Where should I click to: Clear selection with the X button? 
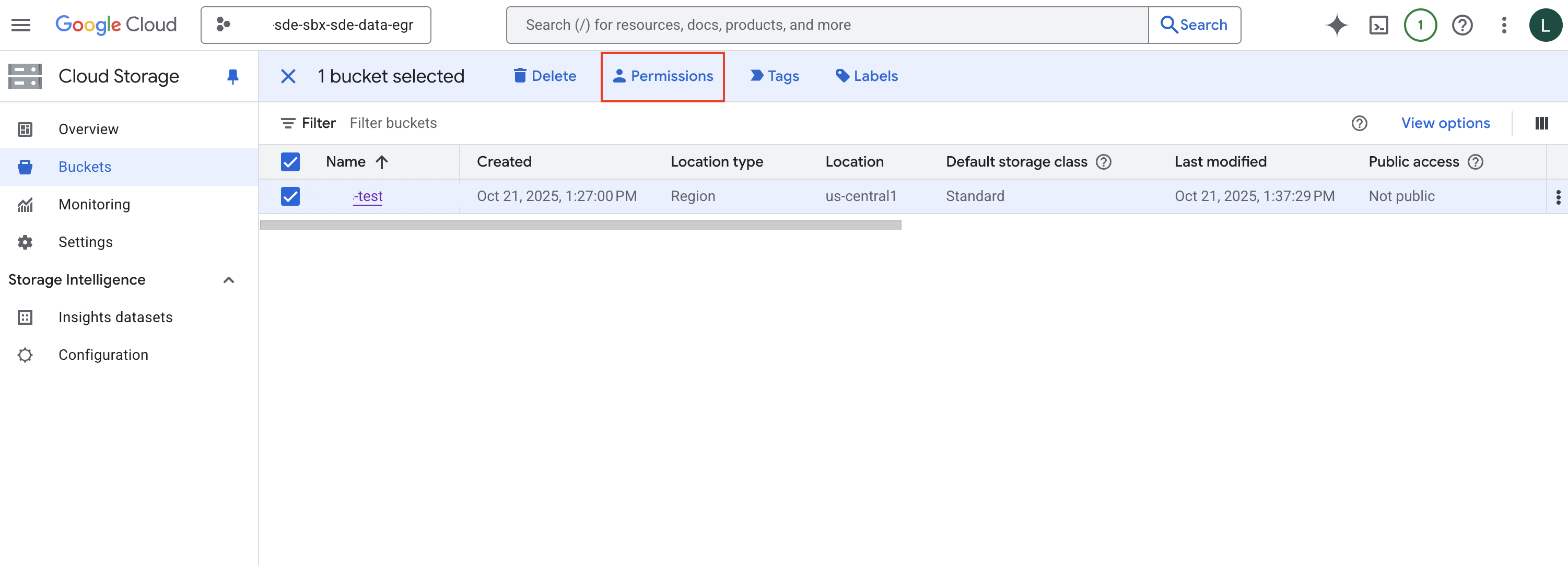(288, 77)
